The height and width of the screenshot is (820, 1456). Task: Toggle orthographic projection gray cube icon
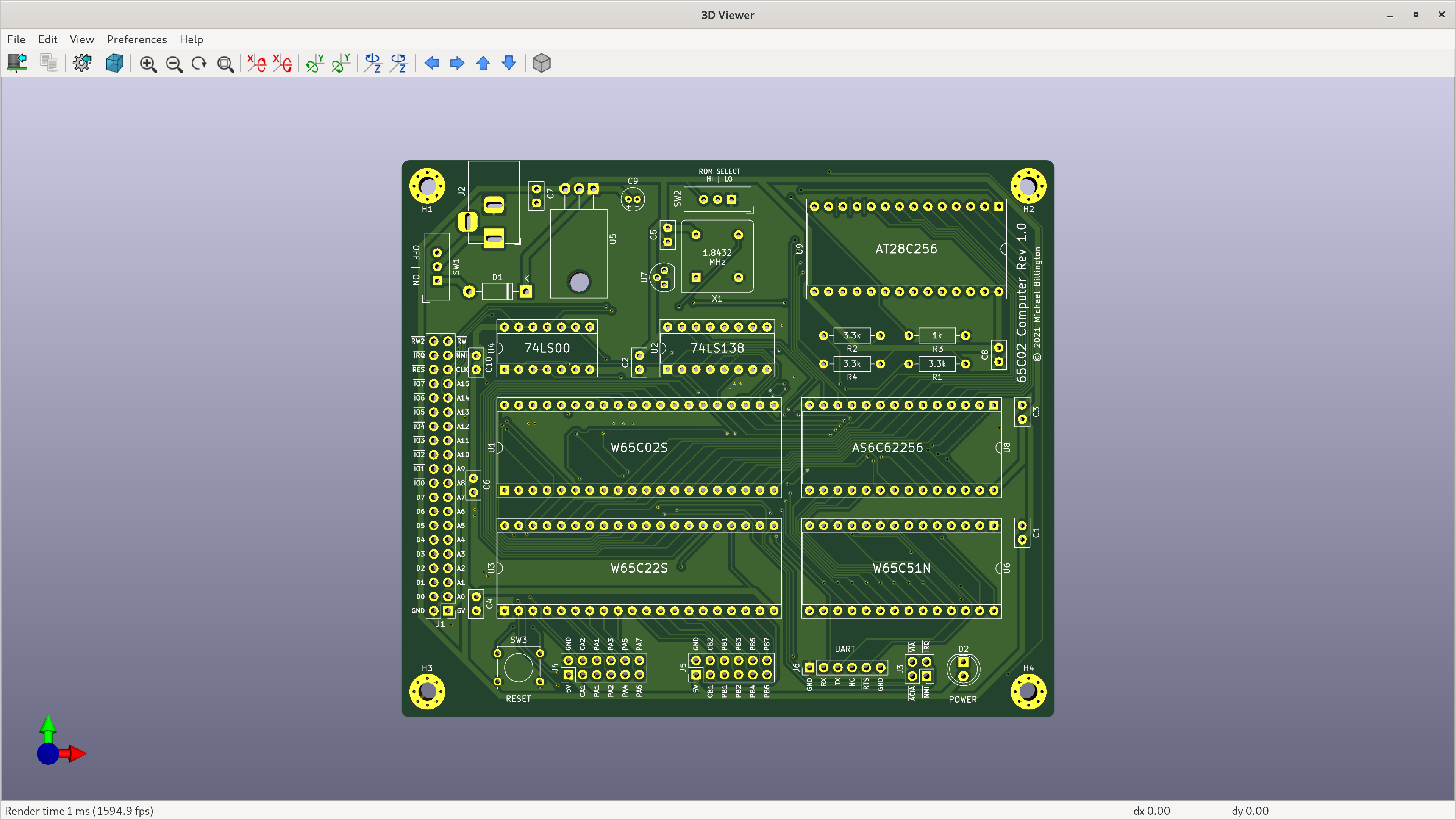click(x=541, y=63)
